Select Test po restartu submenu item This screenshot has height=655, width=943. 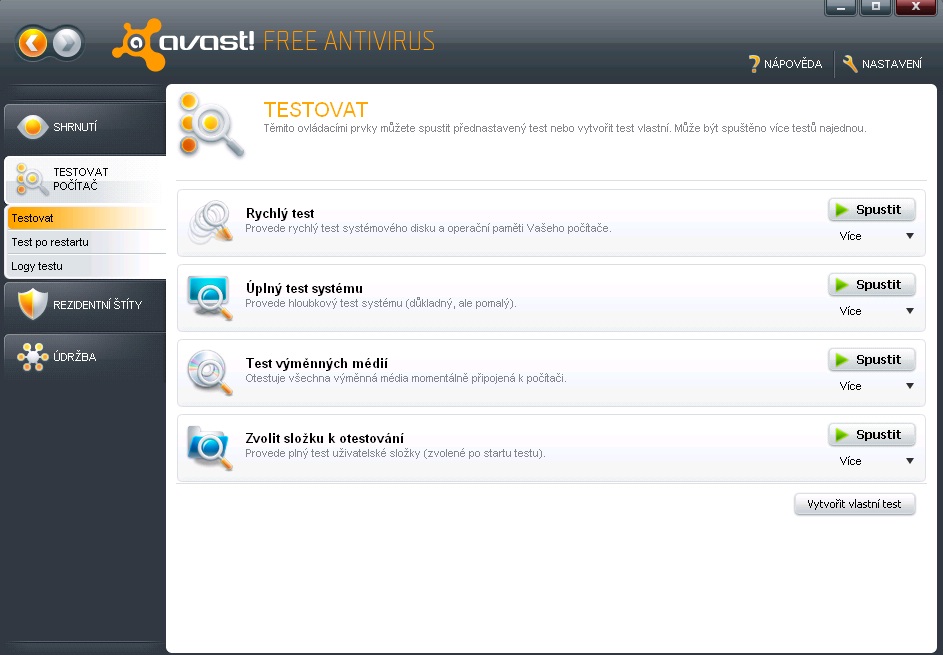click(87, 242)
